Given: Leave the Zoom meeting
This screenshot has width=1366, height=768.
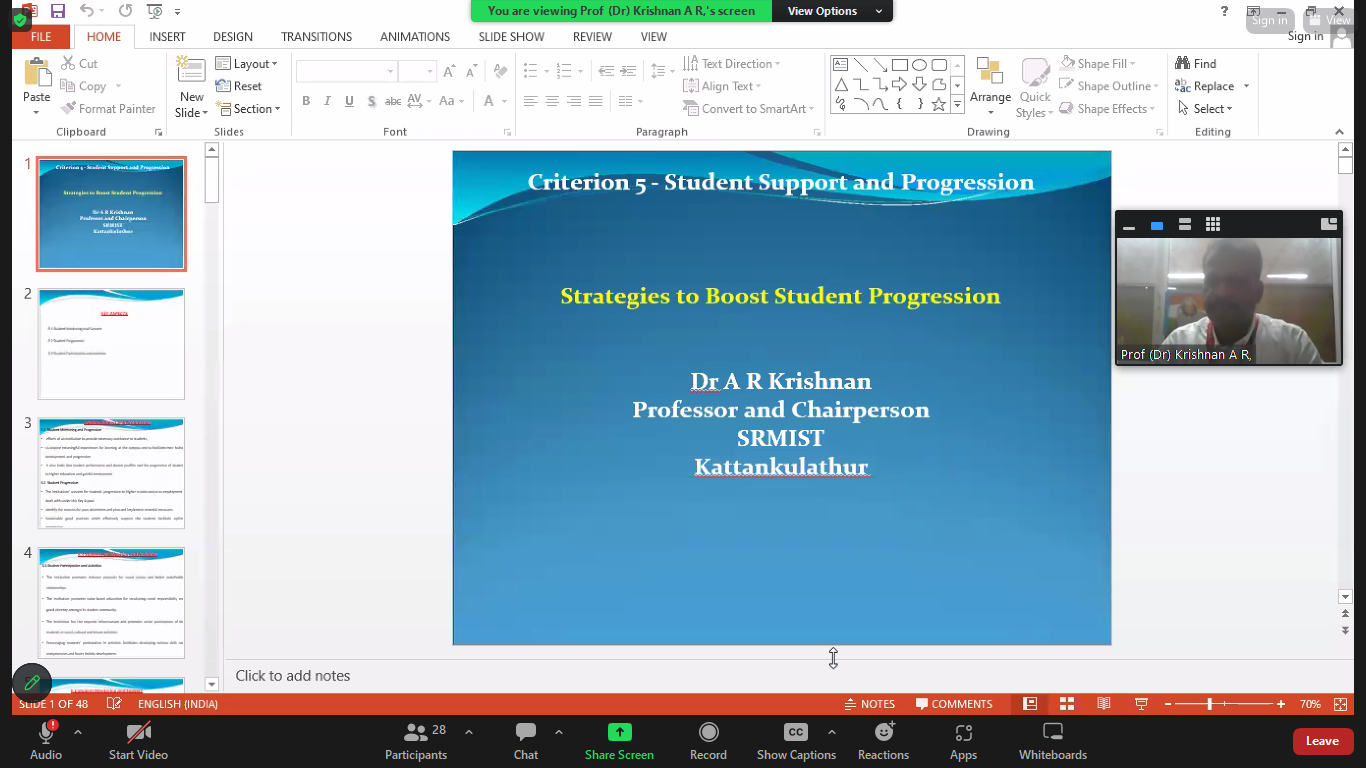Looking at the screenshot, I should pos(1323,741).
